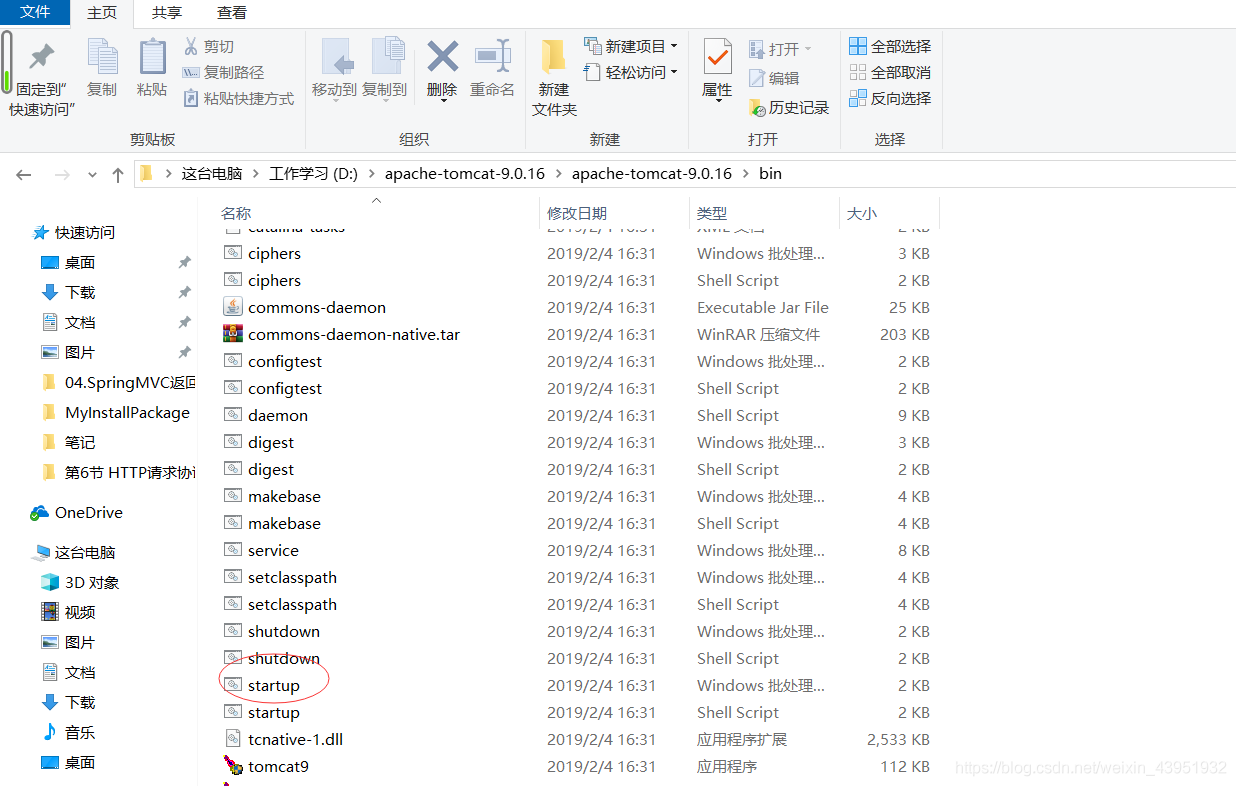Click the Copy (复制) ribbon icon
This screenshot has height=786, width=1236.
coord(102,56)
